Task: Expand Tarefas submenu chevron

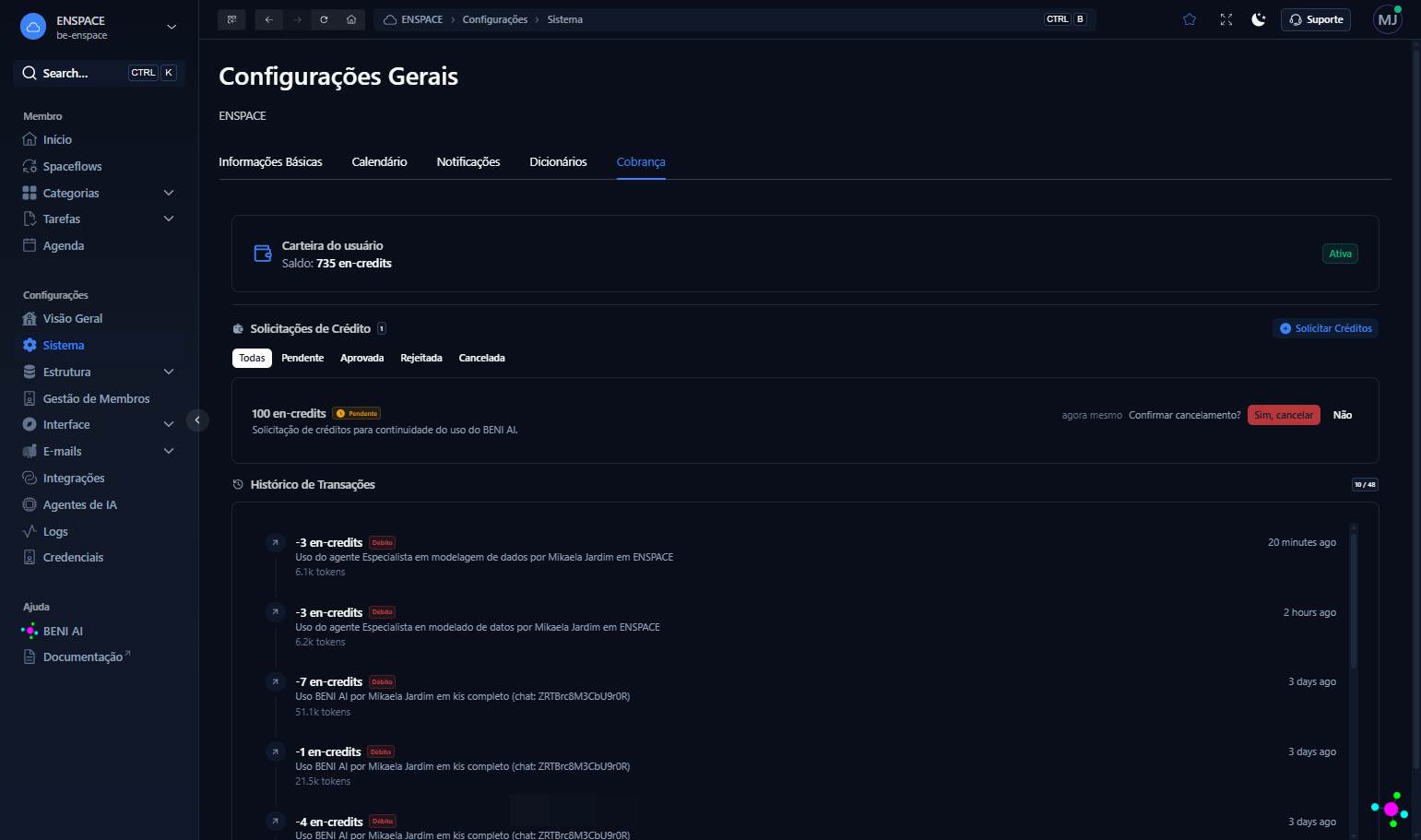Action: 169,219
